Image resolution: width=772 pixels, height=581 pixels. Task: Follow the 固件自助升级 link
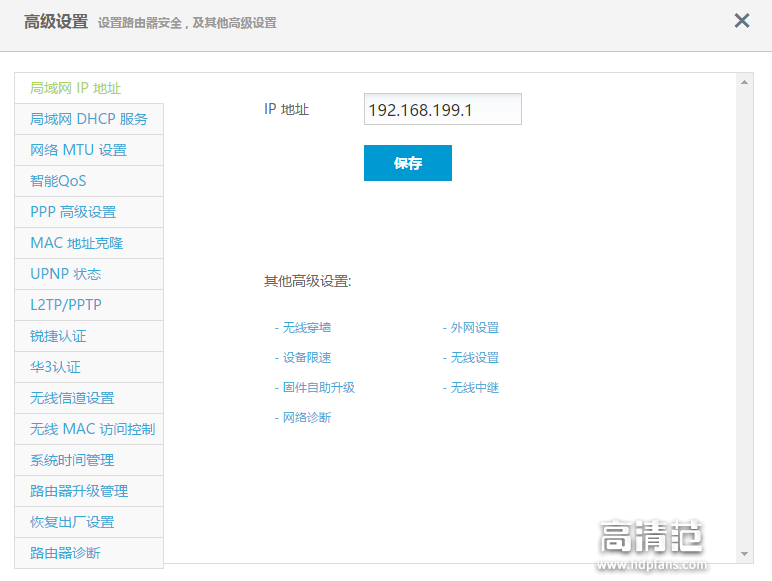coord(319,388)
